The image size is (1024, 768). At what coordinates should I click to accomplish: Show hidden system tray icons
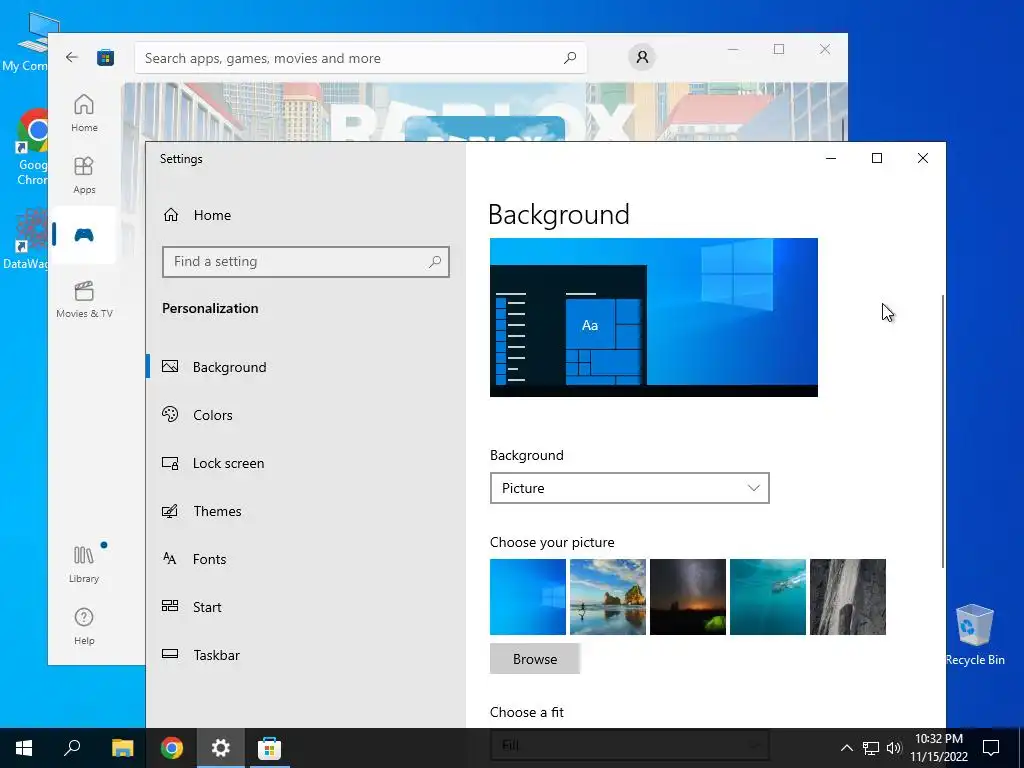pyautogui.click(x=846, y=748)
